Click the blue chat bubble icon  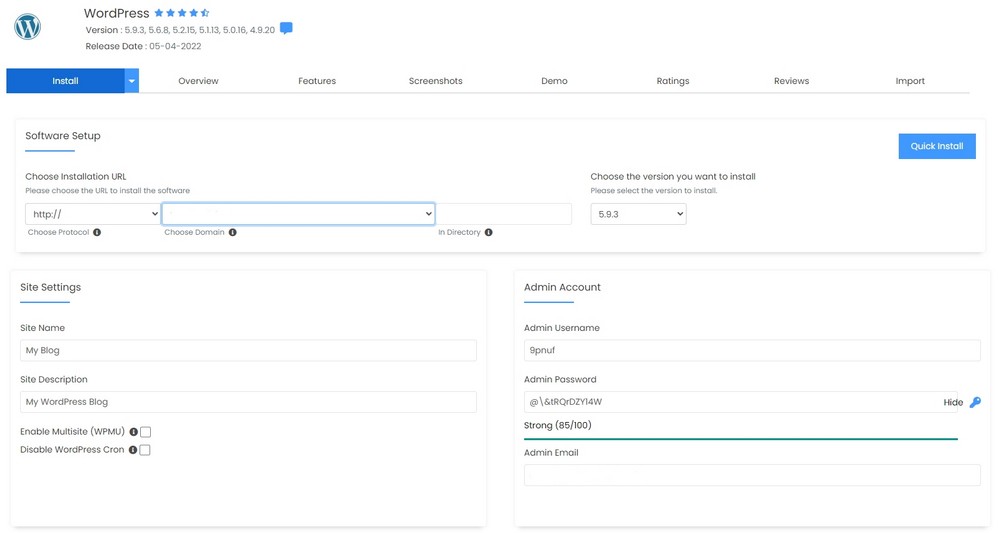pos(286,29)
